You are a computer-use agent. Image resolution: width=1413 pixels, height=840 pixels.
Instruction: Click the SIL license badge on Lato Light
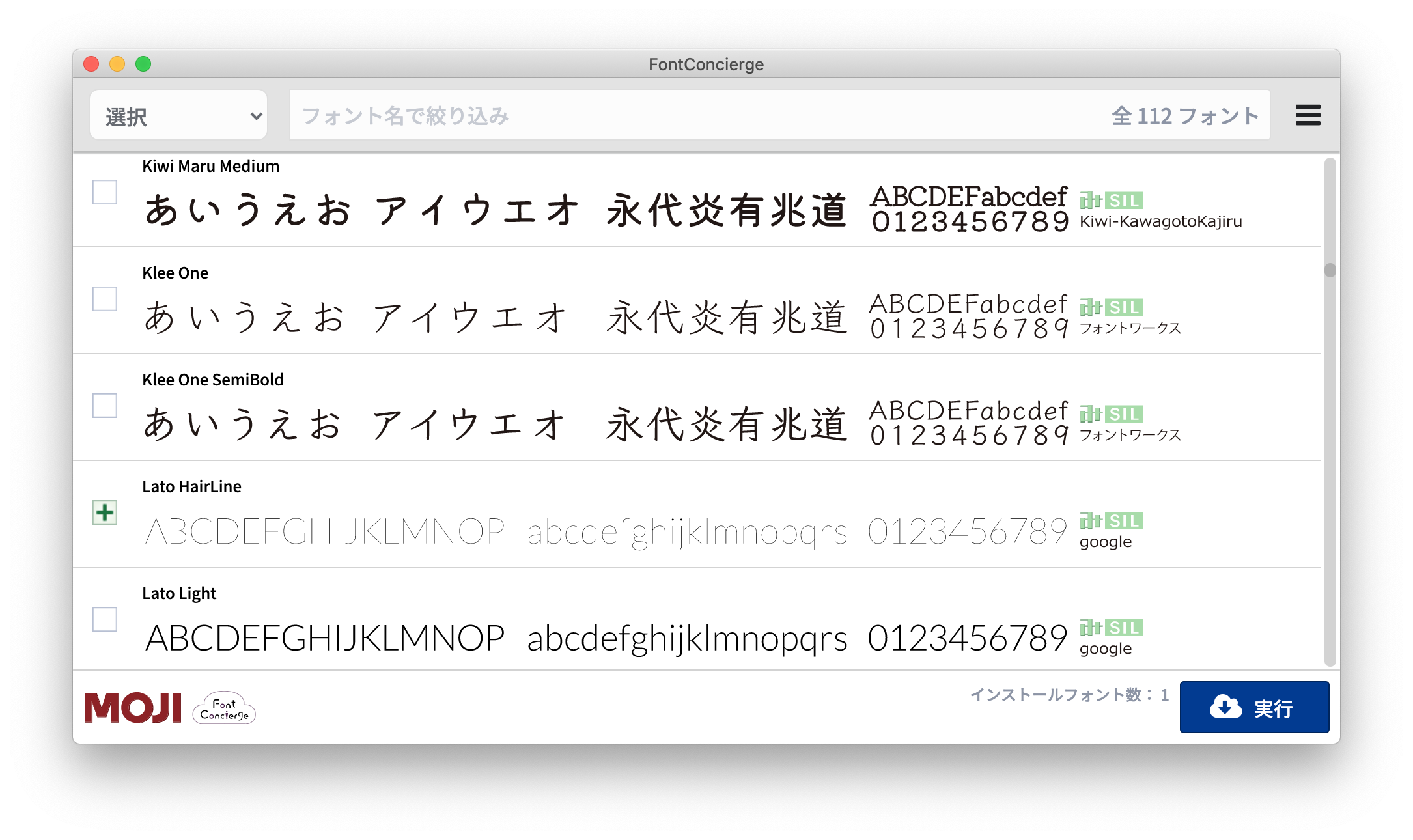click(x=1124, y=628)
